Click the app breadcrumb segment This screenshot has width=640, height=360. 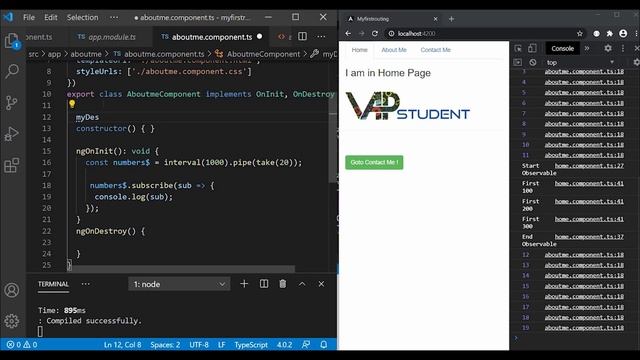coord(54,54)
